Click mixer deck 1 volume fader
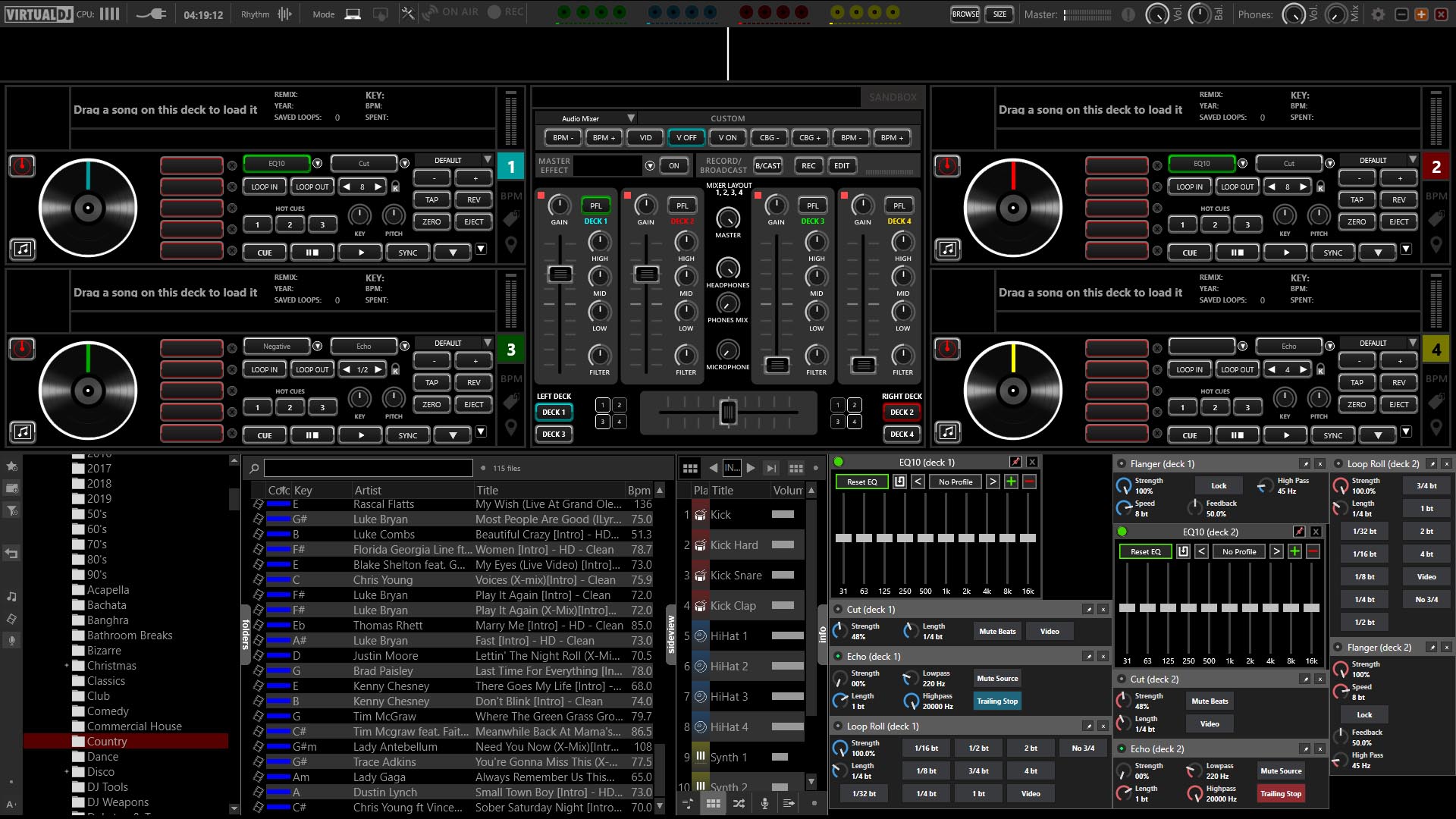 tap(560, 274)
